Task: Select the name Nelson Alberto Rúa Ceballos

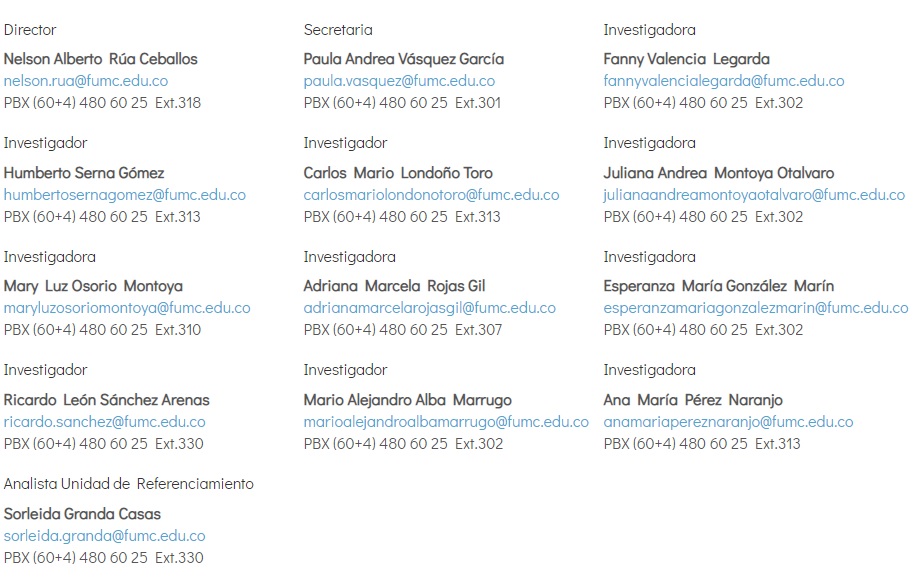Action: [x=101, y=59]
